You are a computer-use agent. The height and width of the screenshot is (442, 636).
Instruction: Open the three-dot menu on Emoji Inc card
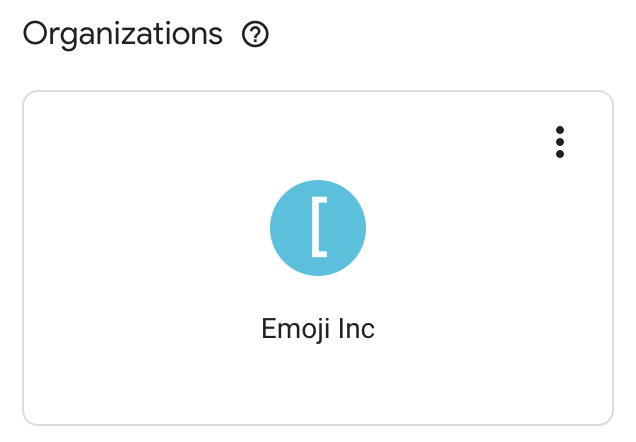coord(560,142)
